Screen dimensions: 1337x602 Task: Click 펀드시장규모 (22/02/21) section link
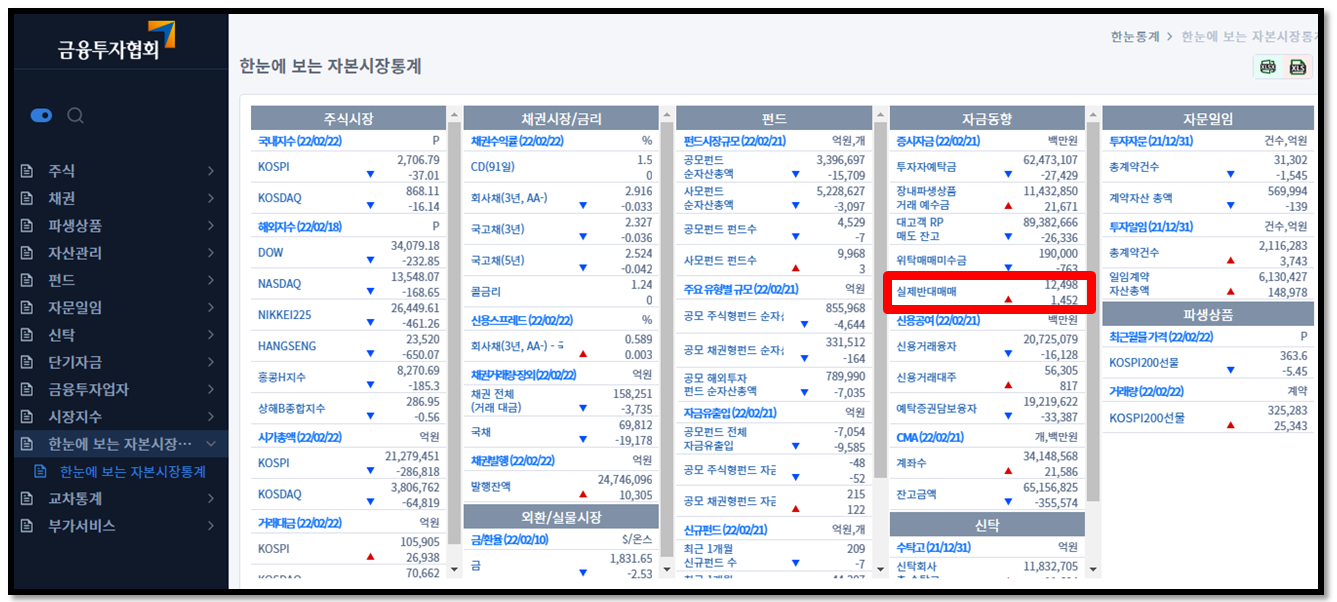pyautogui.click(x=734, y=141)
